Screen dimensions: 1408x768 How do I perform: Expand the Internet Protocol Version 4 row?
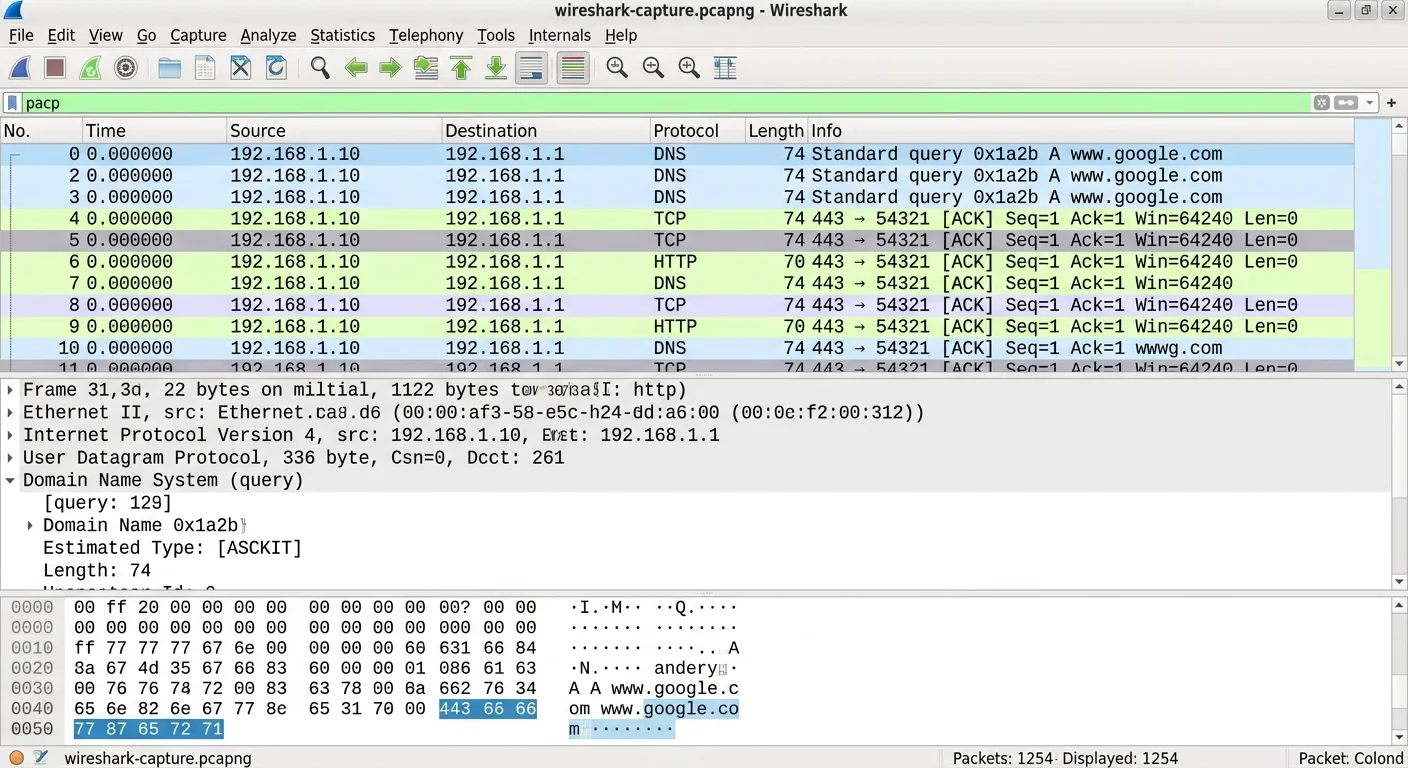tap(11, 435)
